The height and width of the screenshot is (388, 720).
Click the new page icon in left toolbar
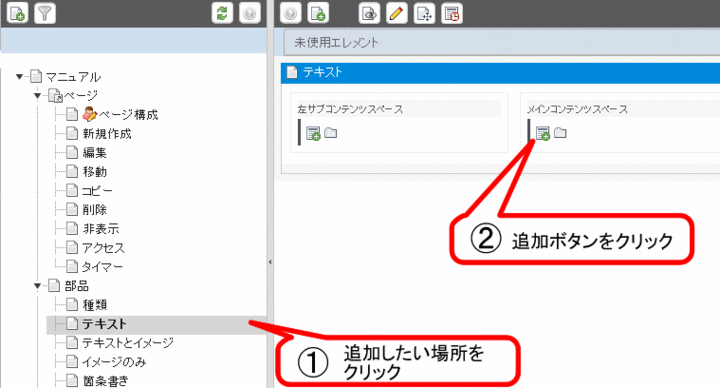click(x=17, y=13)
